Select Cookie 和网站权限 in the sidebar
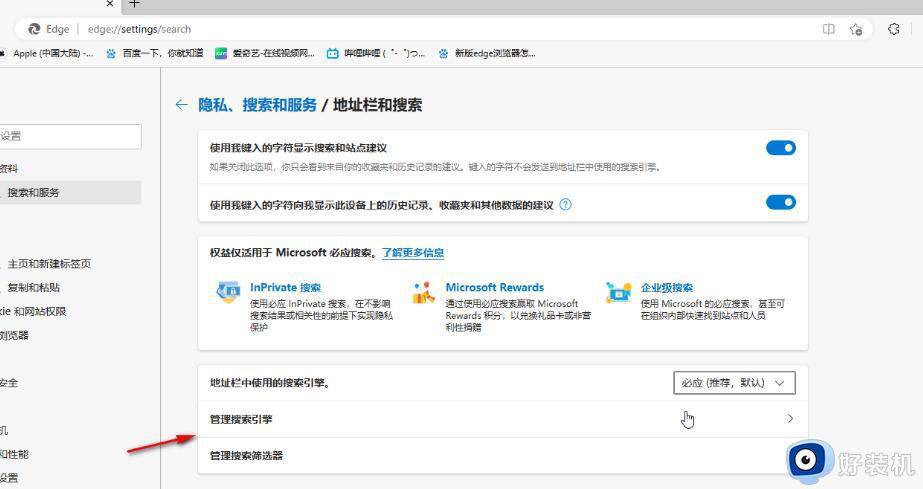 33,311
